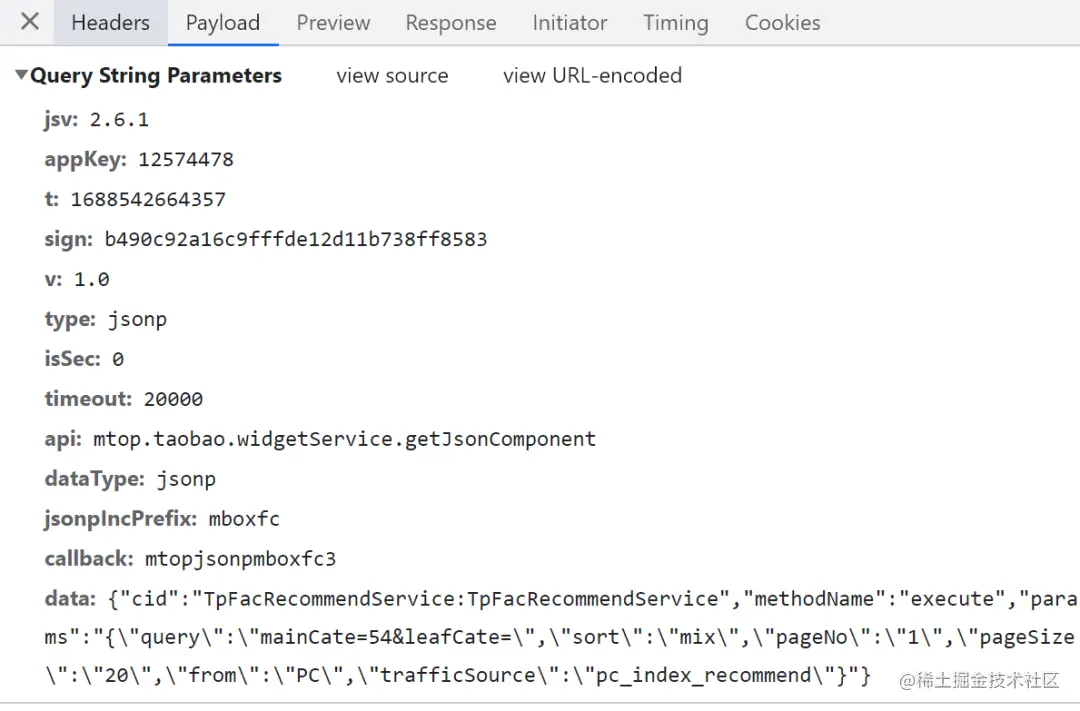Click the appKey parameter name
1080x711 pixels.
coord(85,160)
